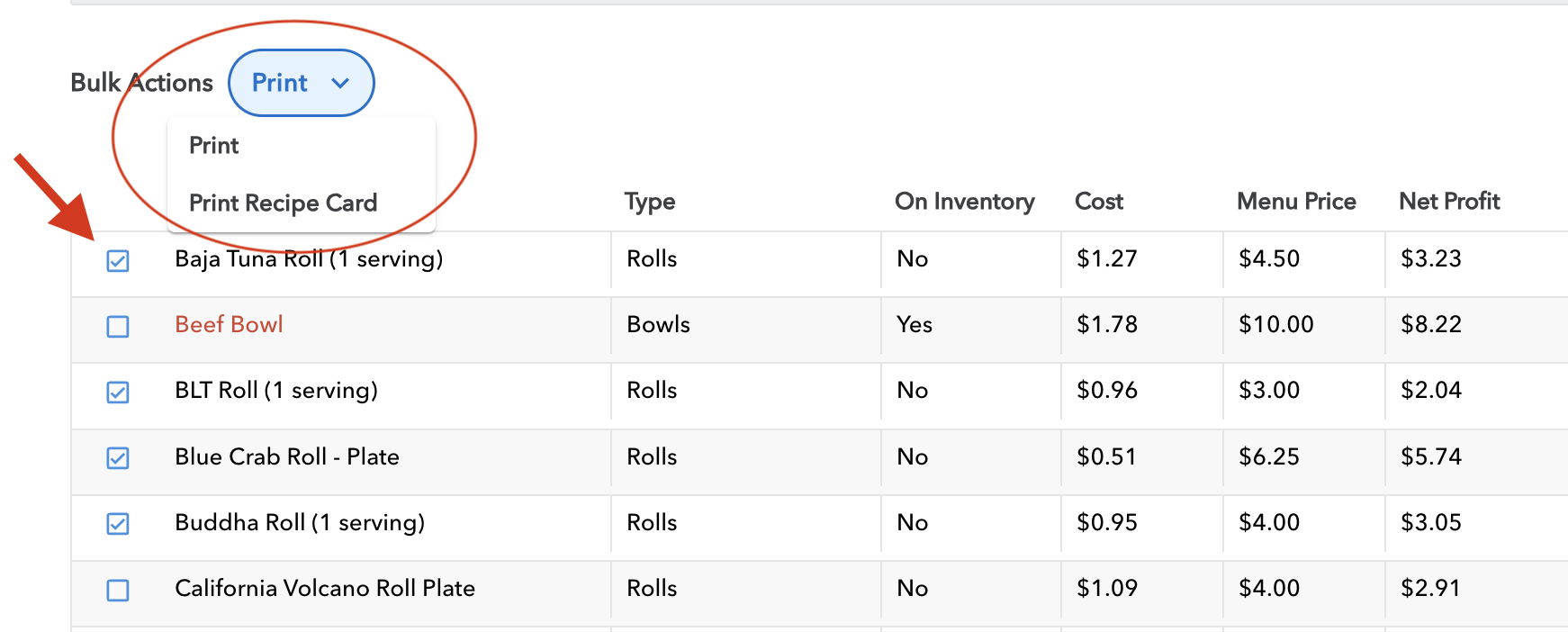The height and width of the screenshot is (632, 1568).
Task: Uncheck the Baja Tuna Roll checkbox
Action: 118,261
